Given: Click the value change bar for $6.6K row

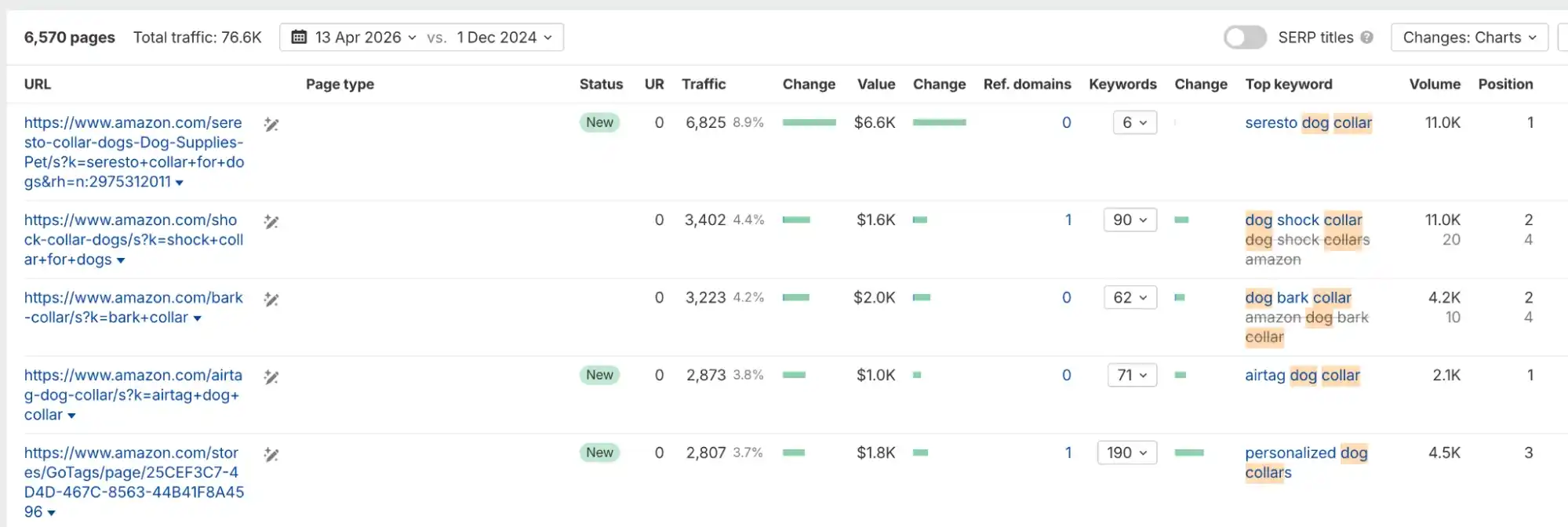Looking at the screenshot, I should click(x=940, y=122).
